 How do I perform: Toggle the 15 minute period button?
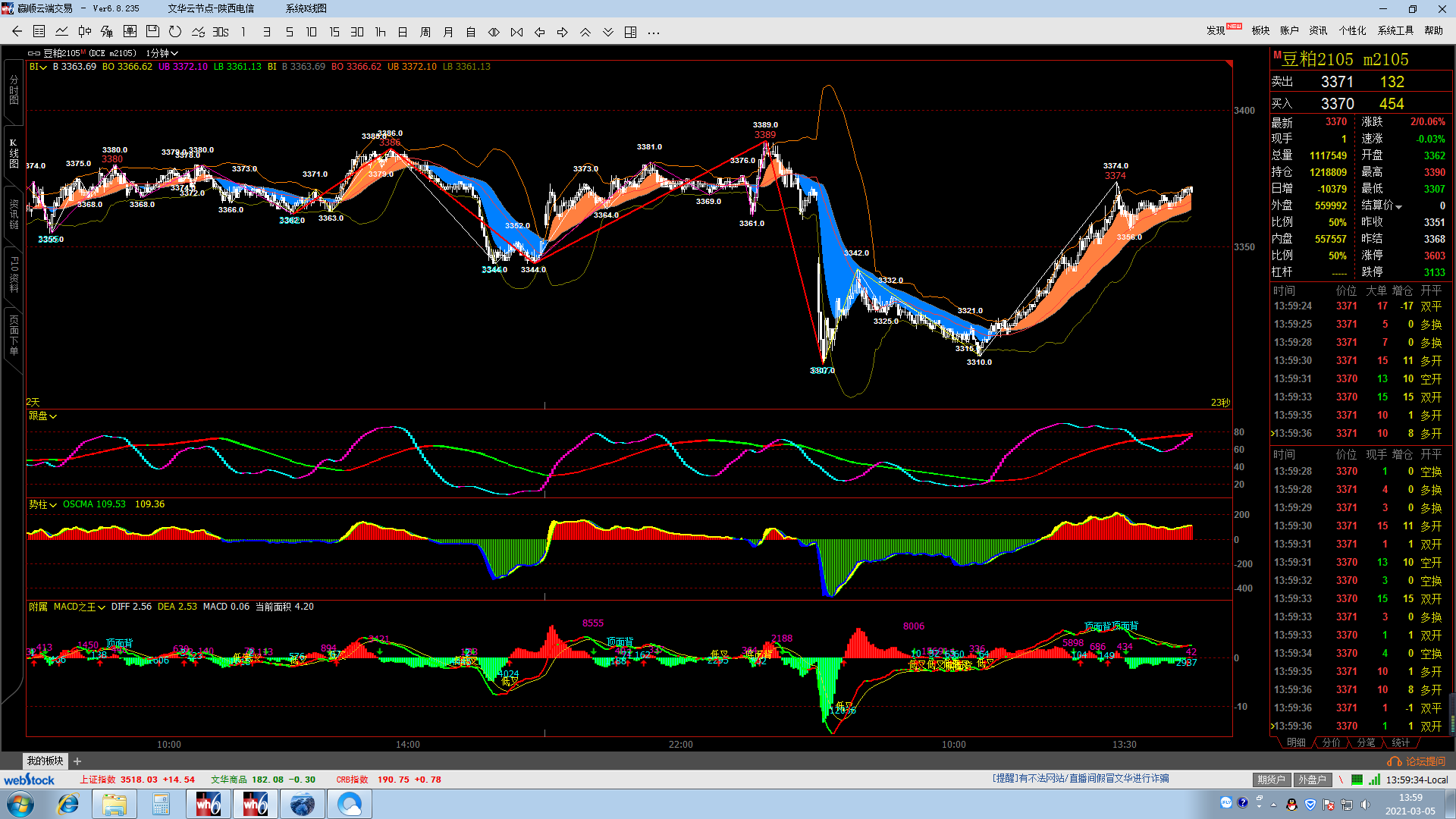334,32
